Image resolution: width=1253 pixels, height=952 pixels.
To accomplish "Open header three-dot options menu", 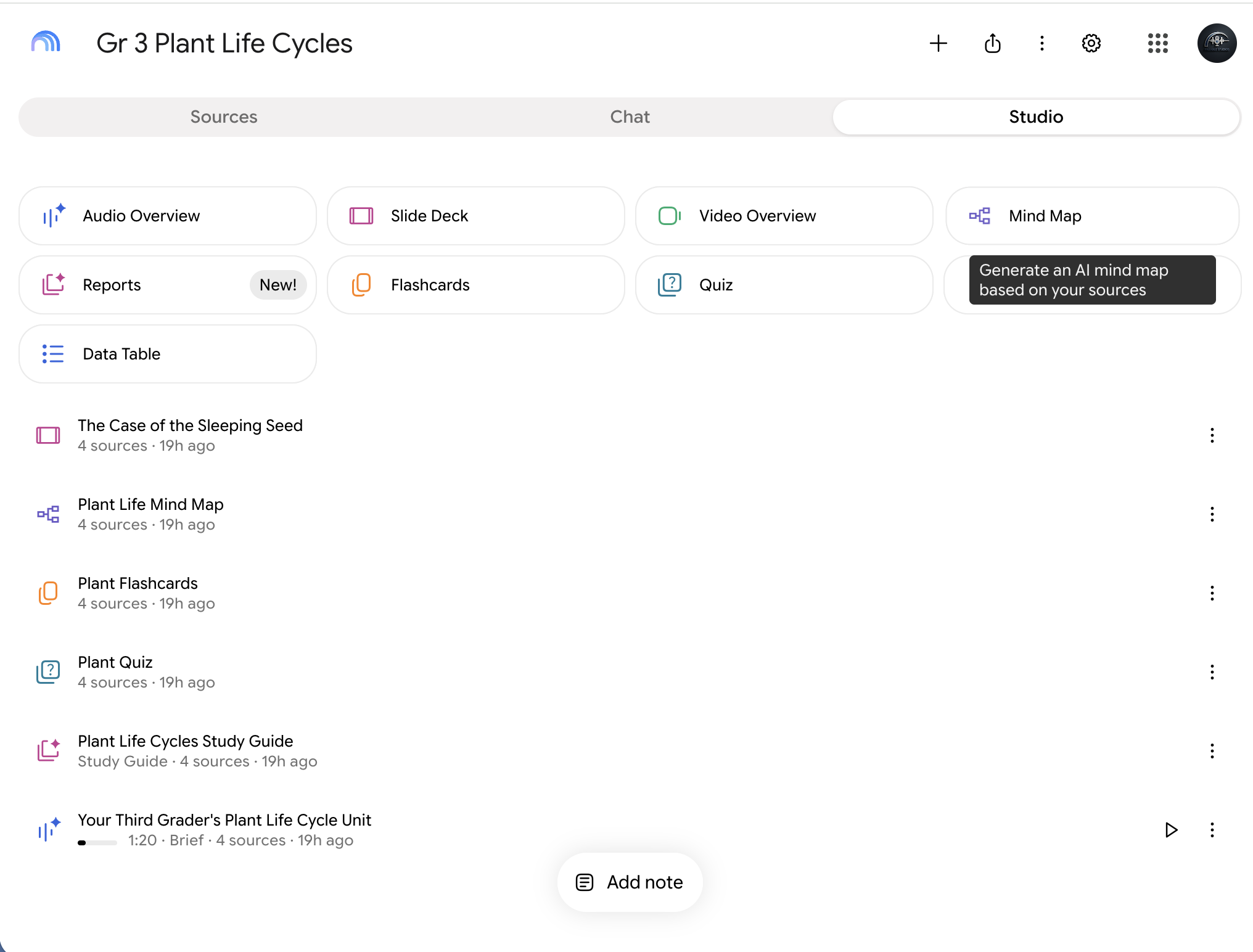I will pos(1041,43).
